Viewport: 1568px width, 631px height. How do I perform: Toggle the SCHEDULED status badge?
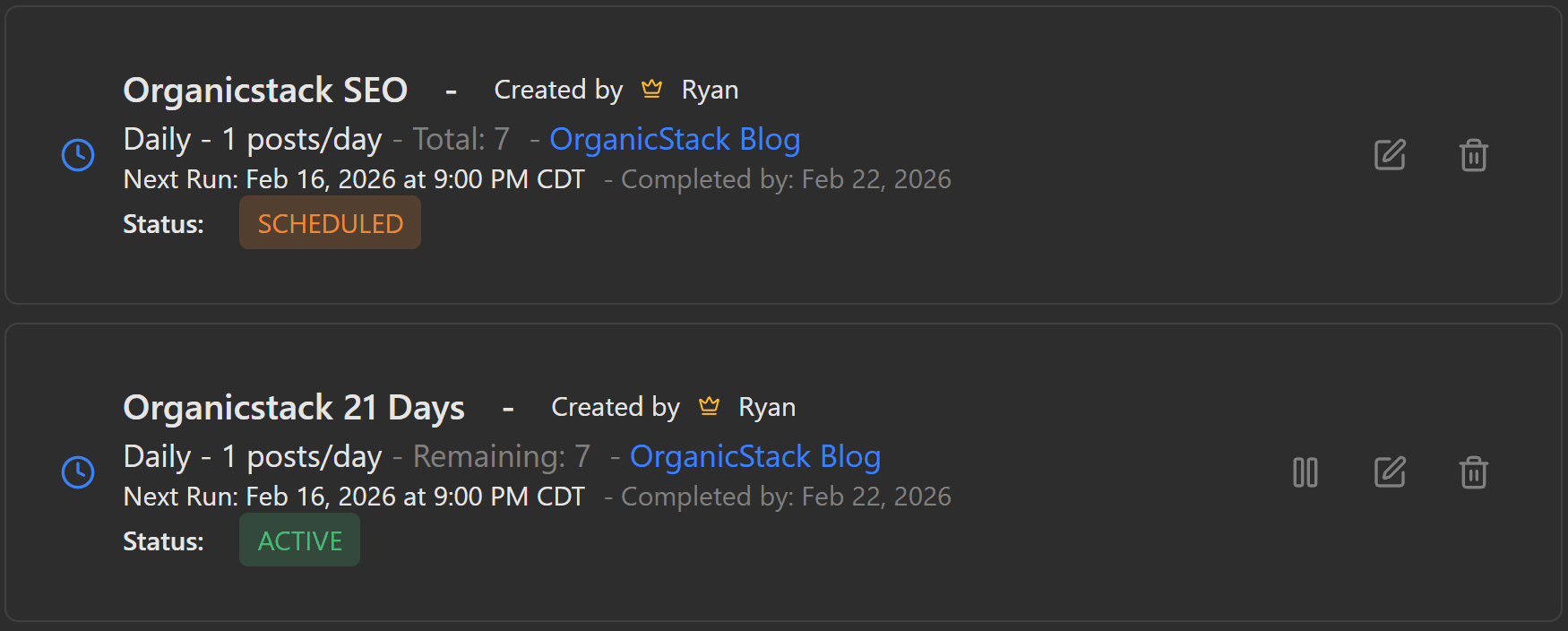330,222
